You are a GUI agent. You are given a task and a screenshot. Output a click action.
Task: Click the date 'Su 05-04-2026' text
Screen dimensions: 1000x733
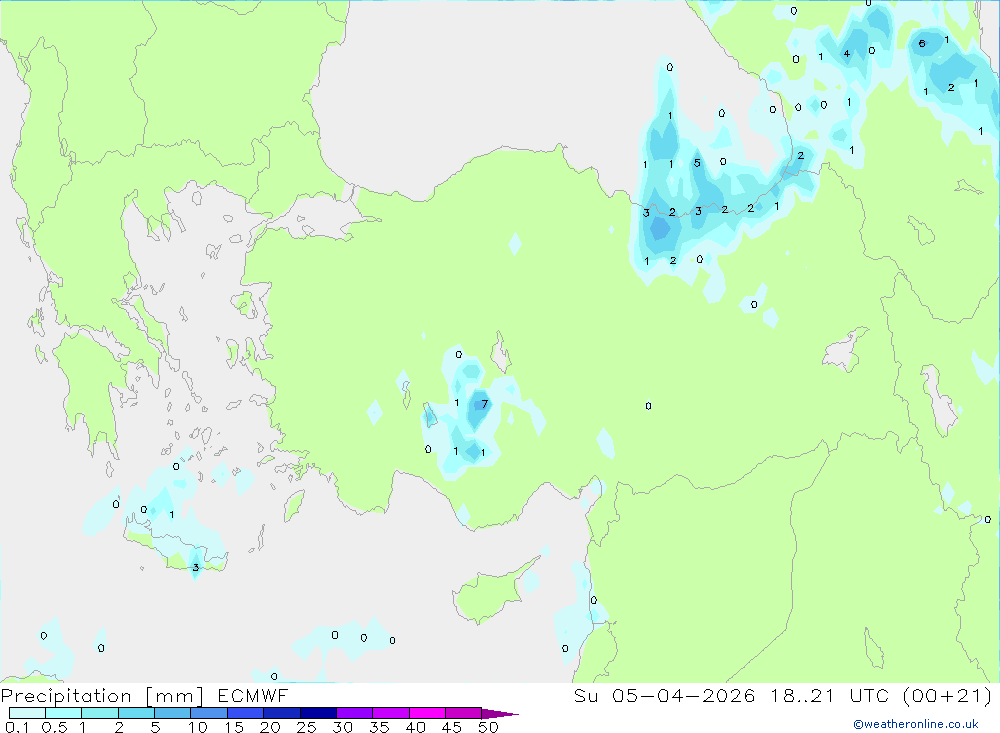point(664,695)
